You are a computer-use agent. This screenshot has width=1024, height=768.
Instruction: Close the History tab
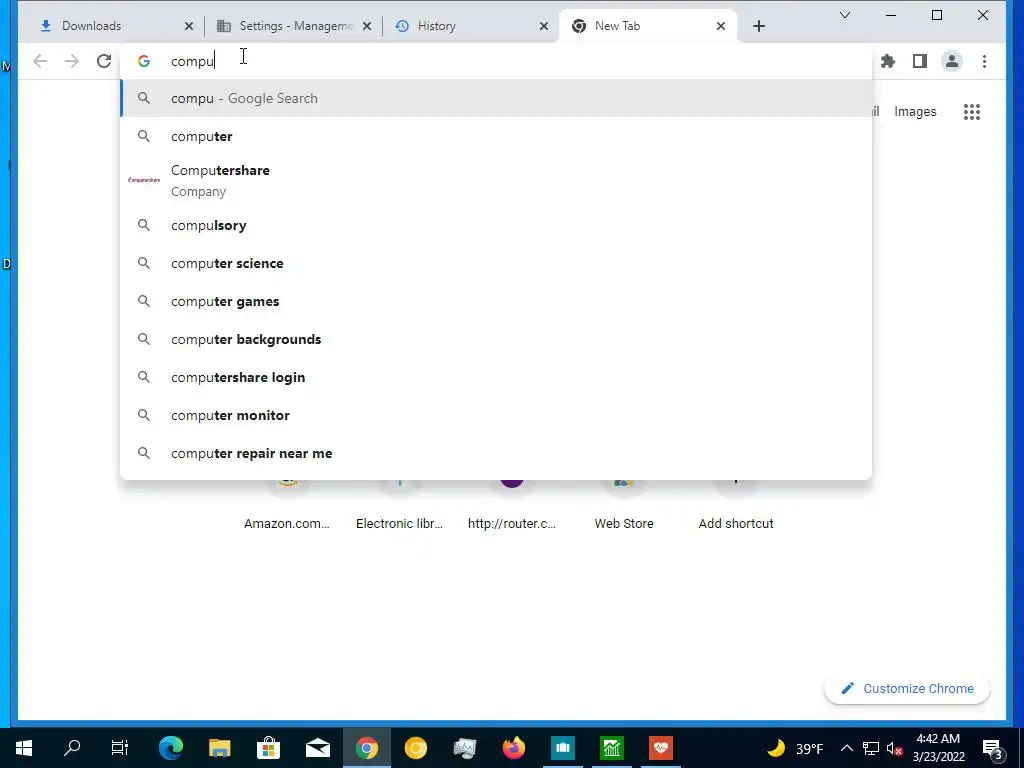[544, 26]
